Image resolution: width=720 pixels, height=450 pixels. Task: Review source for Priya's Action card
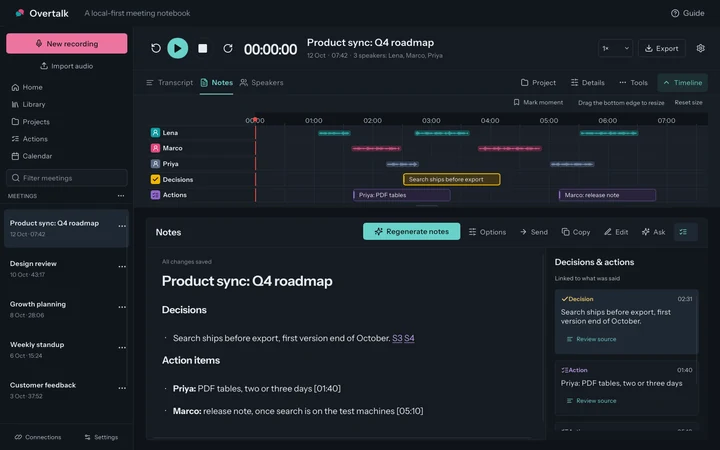click(x=591, y=401)
